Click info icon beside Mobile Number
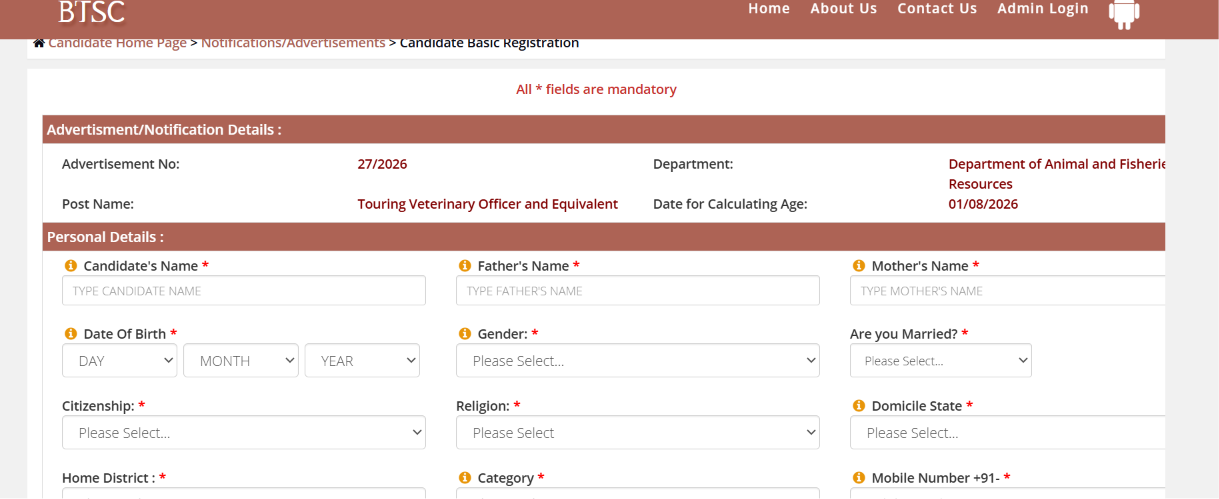 pos(858,478)
